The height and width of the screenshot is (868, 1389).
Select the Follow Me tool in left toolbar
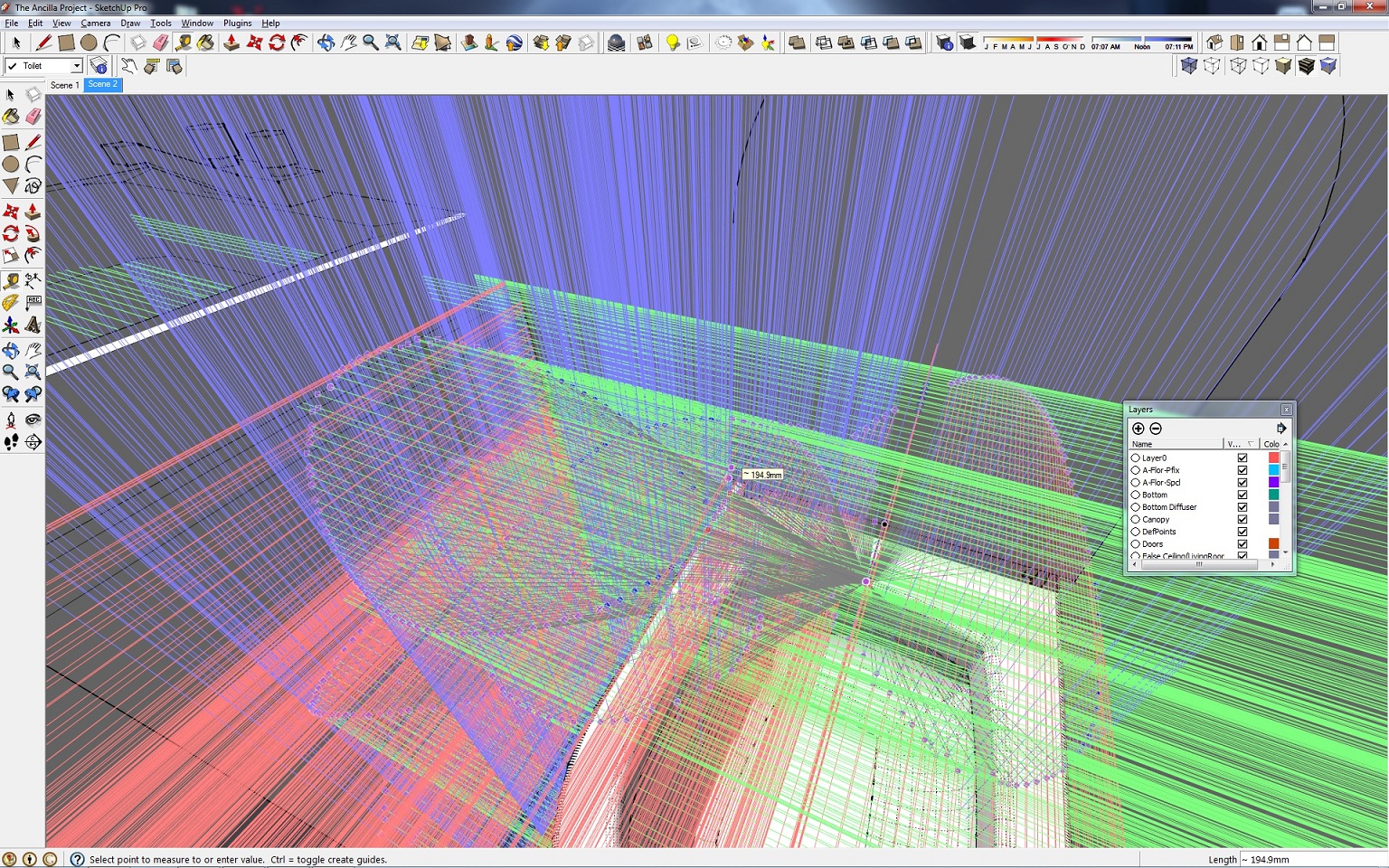coord(33,233)
